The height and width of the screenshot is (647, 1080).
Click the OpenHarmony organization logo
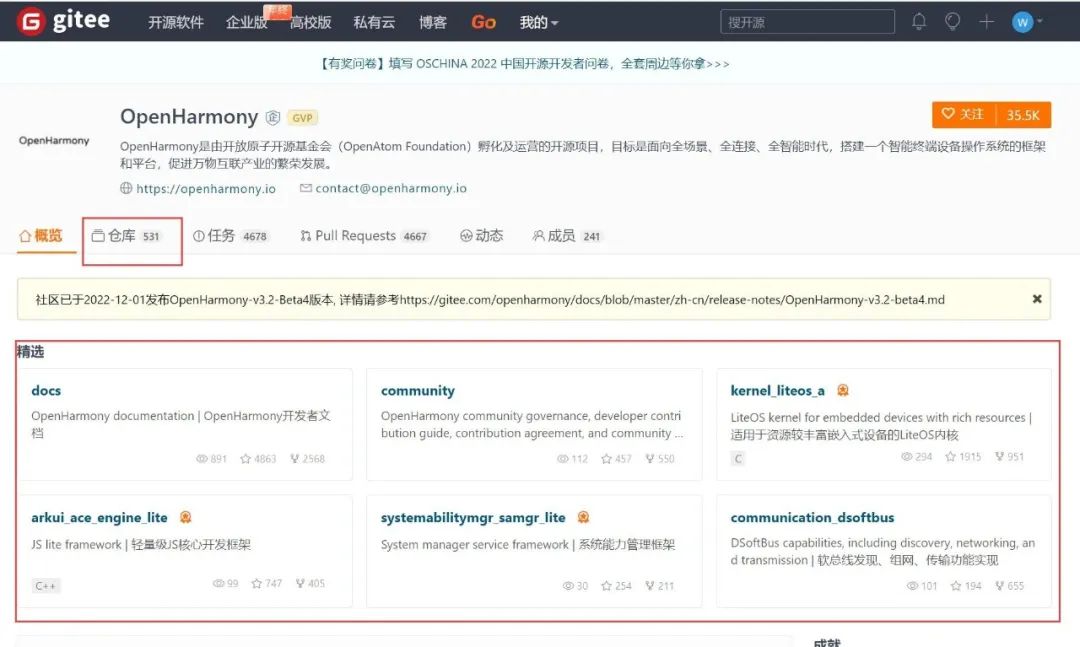(54, 141)
